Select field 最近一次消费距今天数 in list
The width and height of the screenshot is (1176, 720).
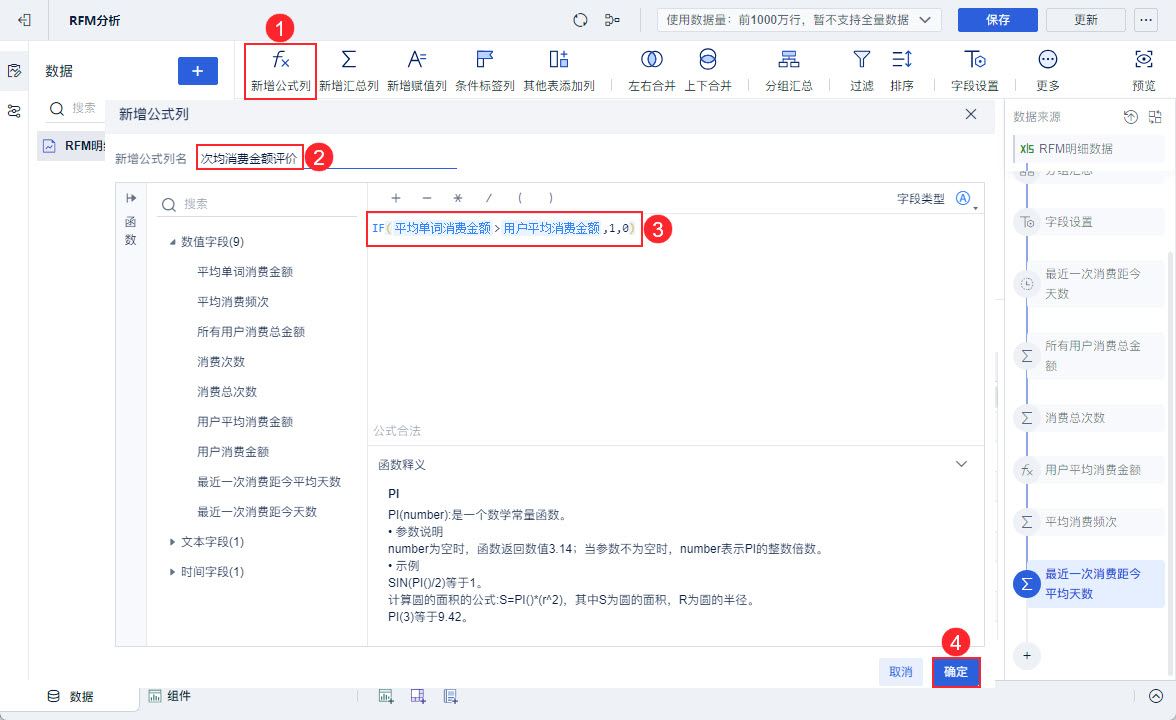256,512
